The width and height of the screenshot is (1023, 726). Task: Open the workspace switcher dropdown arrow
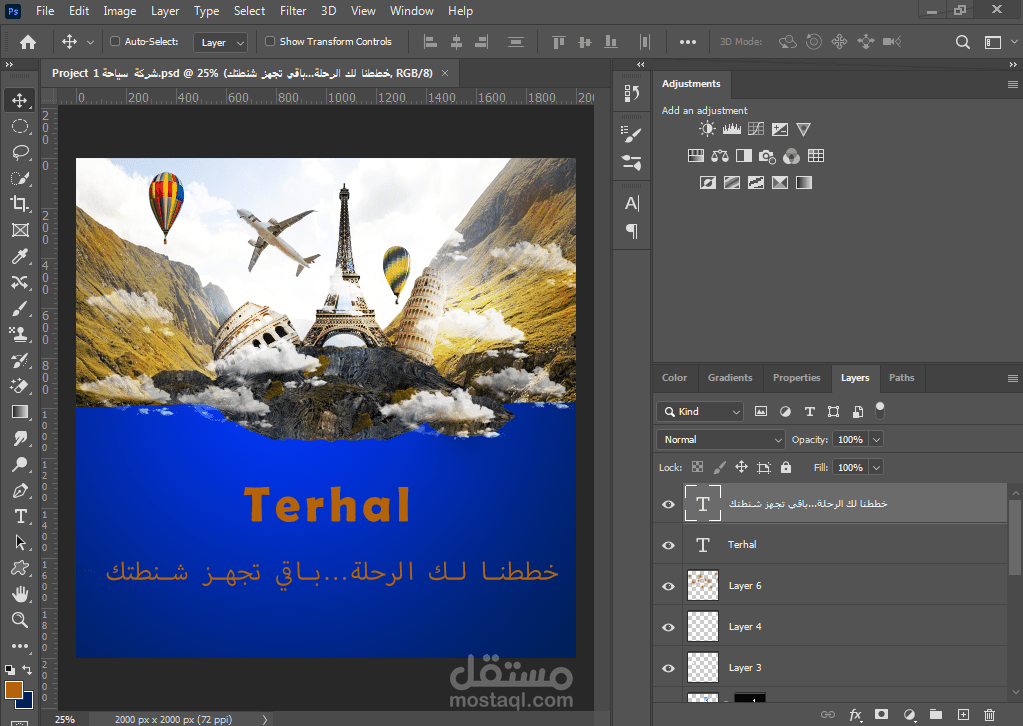pyautogui.click(x=1013, y=42)
